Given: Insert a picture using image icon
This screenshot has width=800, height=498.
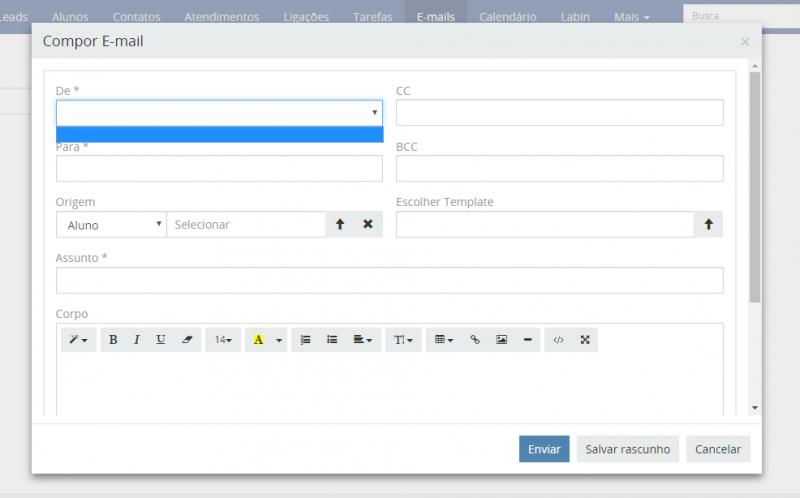Looking at the screenshot, I should click(x=502, y=340).
